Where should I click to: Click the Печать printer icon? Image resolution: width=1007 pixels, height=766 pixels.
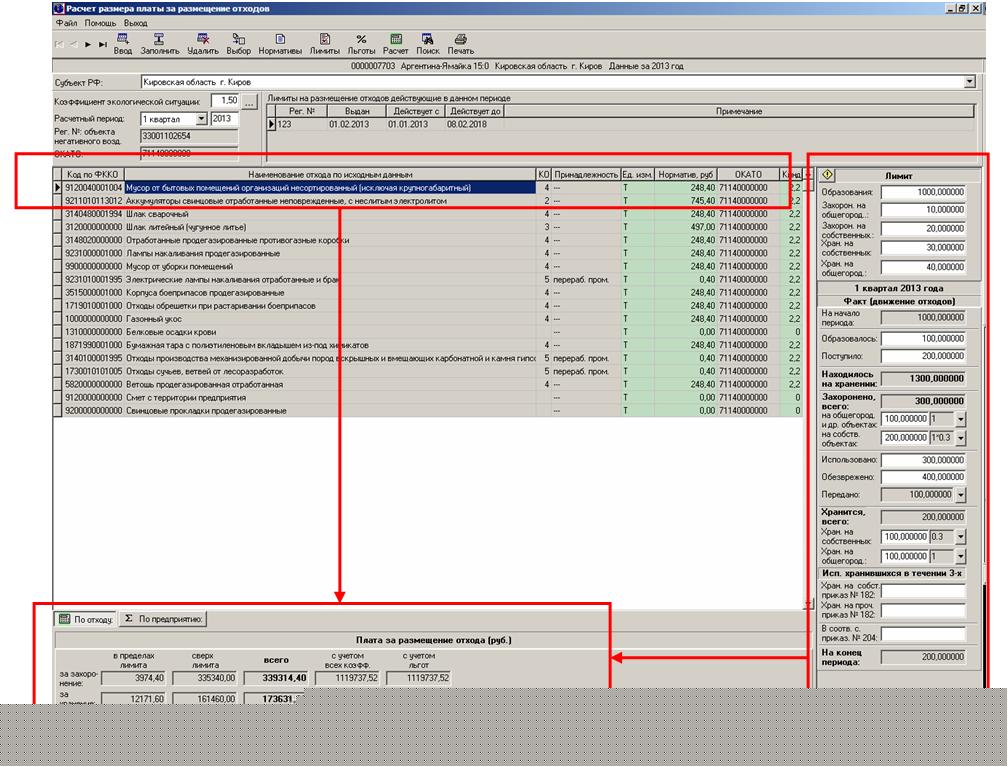click(x=461, y=39)
